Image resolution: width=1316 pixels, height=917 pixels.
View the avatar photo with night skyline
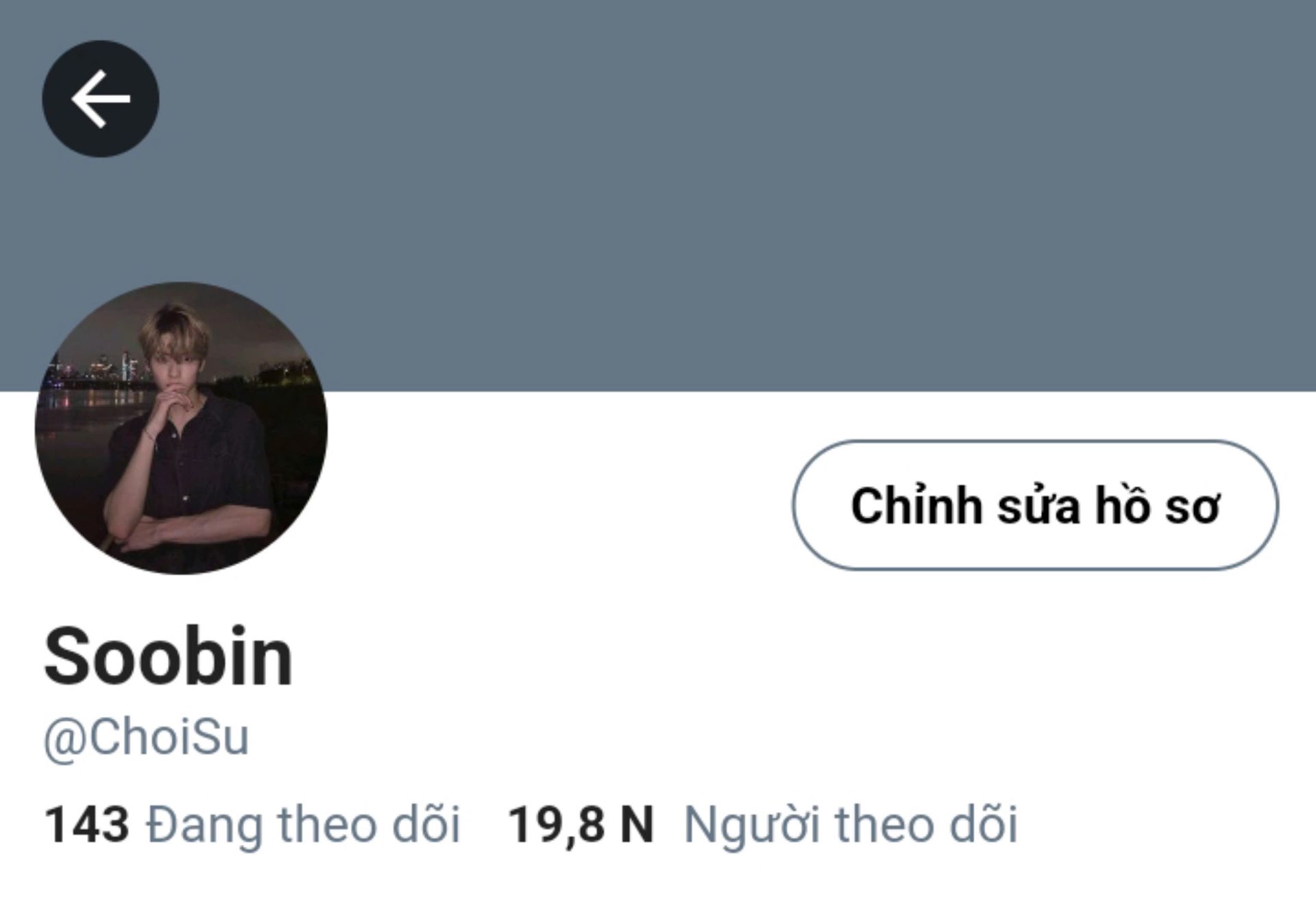click(x=181, y=428)
